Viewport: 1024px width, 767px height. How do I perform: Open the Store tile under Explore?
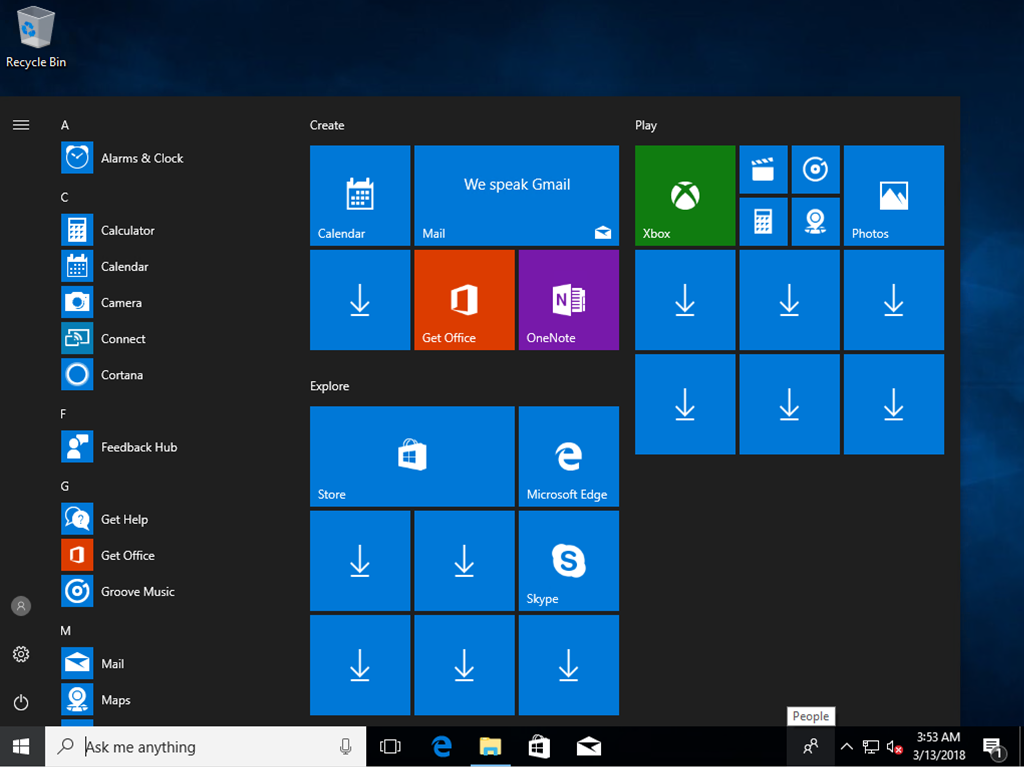(411, 456)
